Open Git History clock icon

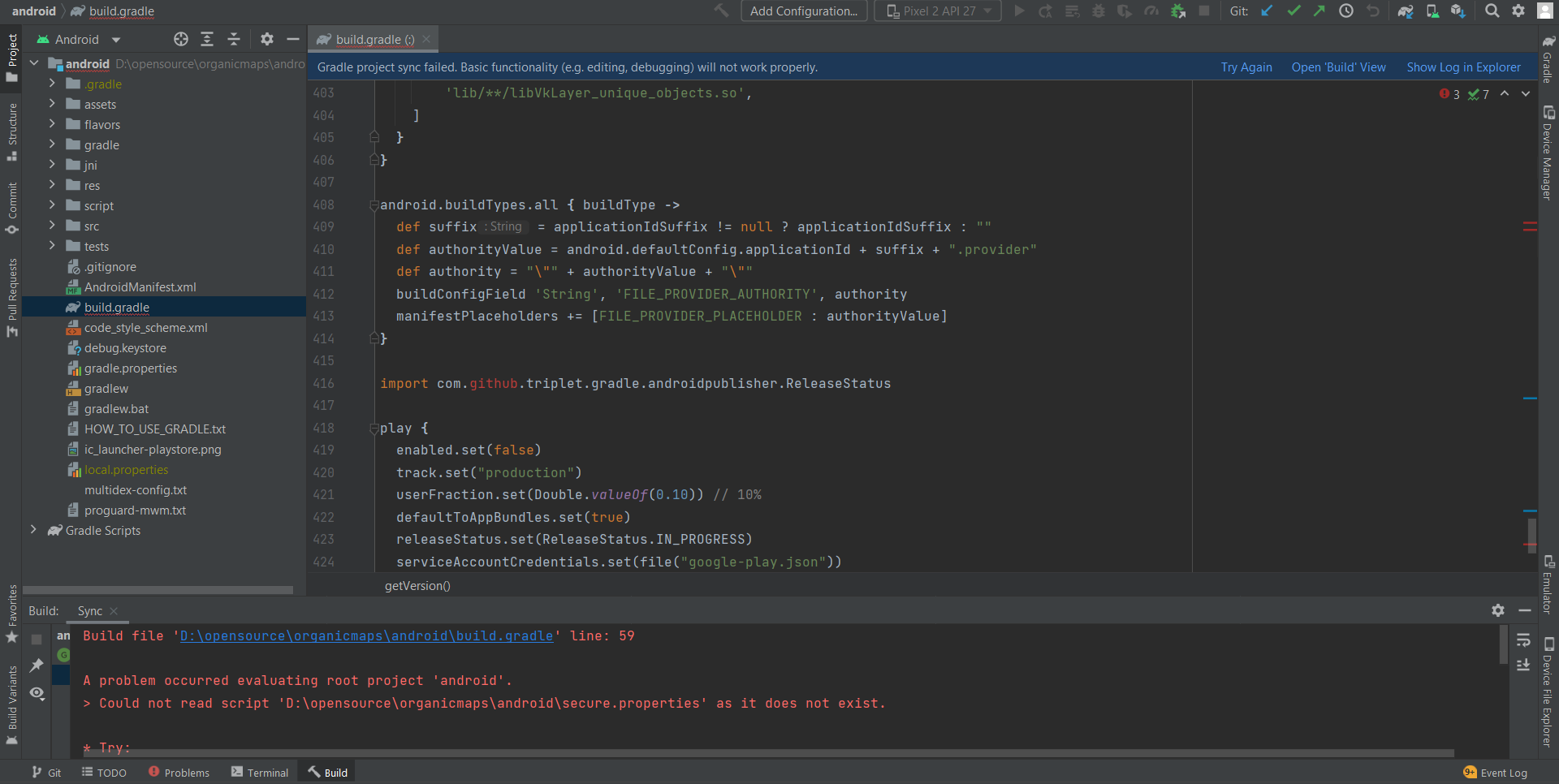coord(1346,11)
